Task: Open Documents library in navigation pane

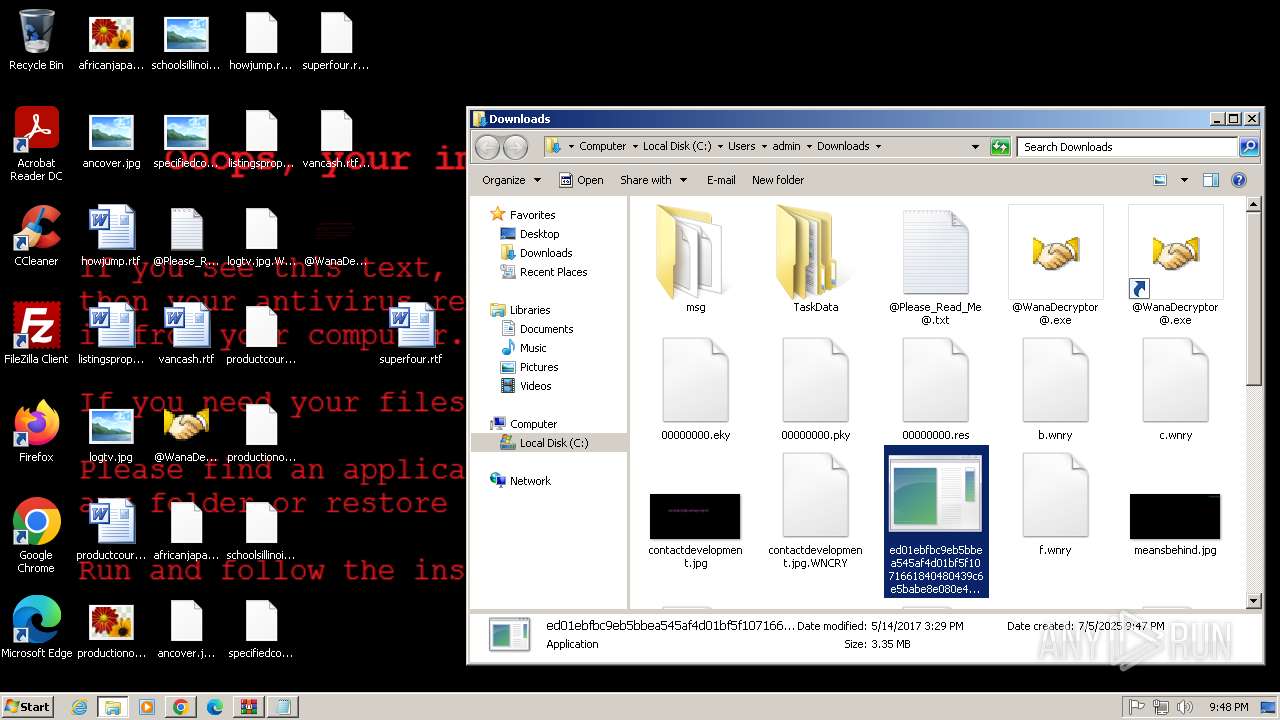Action: tap(546, 329)
